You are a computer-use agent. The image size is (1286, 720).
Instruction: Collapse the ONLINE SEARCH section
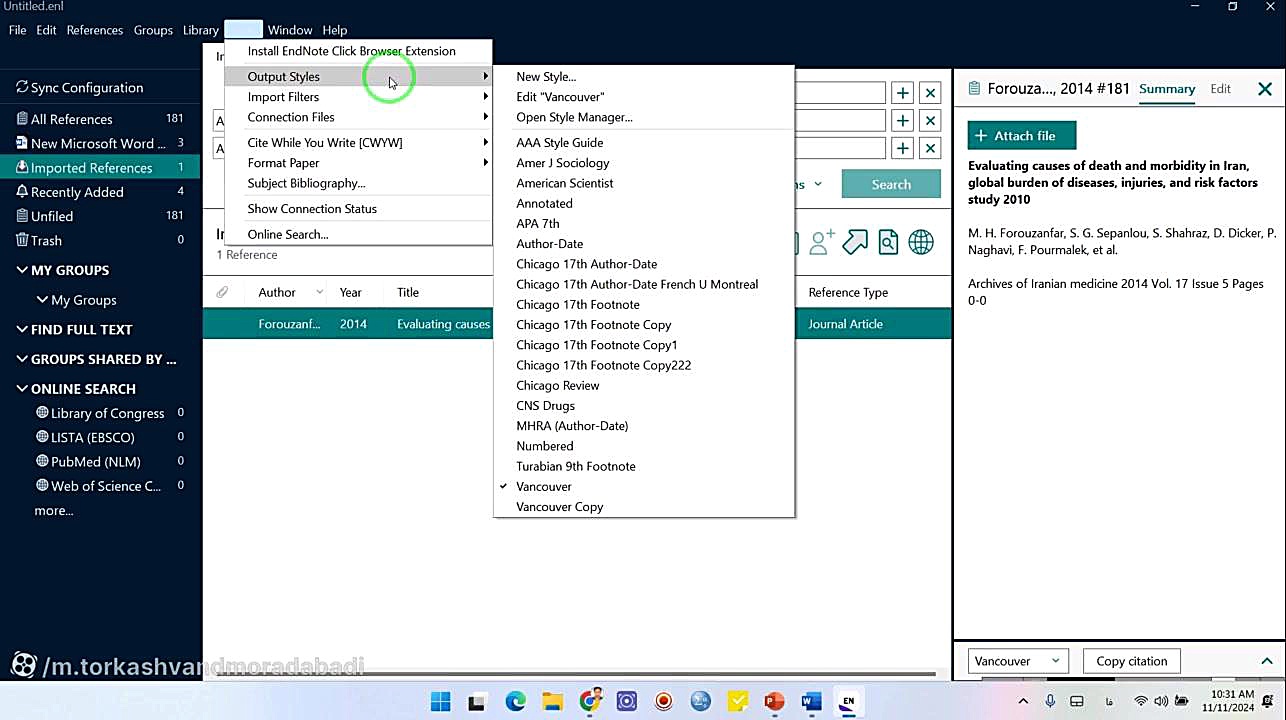(x=22, y=388)
